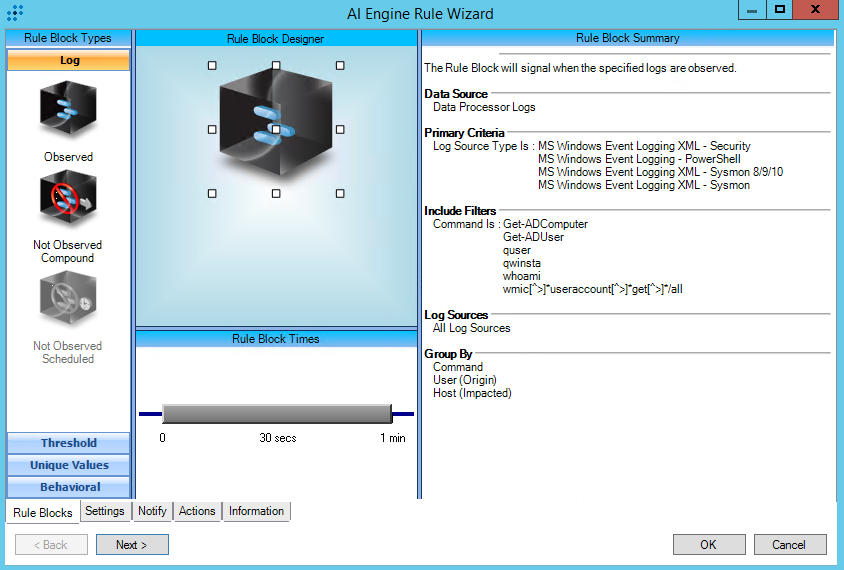Screen dimensions: 844x570
Task: Click the app logo icon in title bar
Action: point(15,14)
